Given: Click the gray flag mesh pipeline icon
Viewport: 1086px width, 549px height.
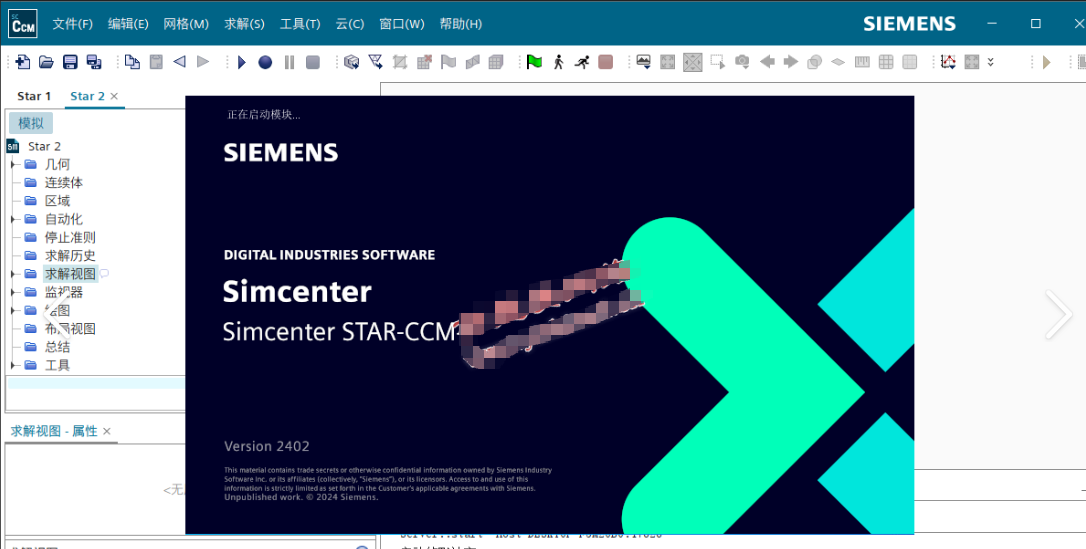Looking at the screenshot, I should [x=449, y=62].
